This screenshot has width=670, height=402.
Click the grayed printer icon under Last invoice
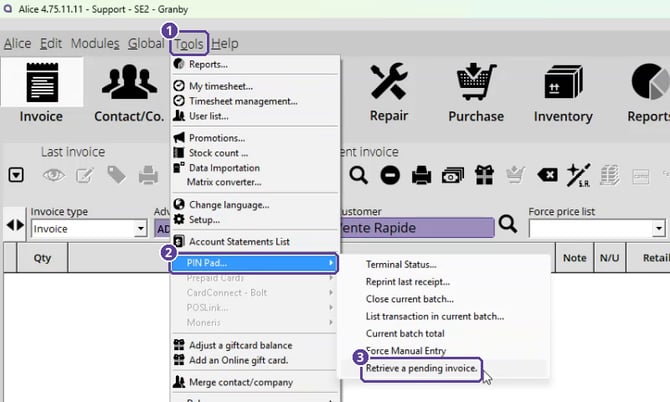(x=148, y=175)
